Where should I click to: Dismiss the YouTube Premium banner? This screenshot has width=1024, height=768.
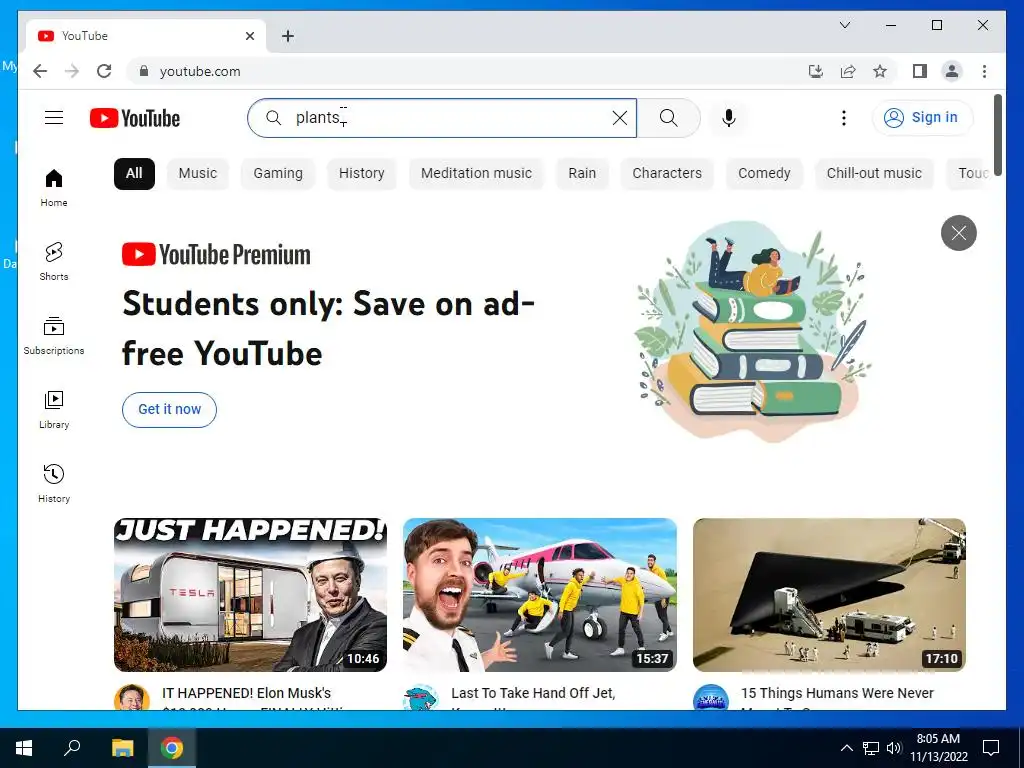(x=958, y=232)
